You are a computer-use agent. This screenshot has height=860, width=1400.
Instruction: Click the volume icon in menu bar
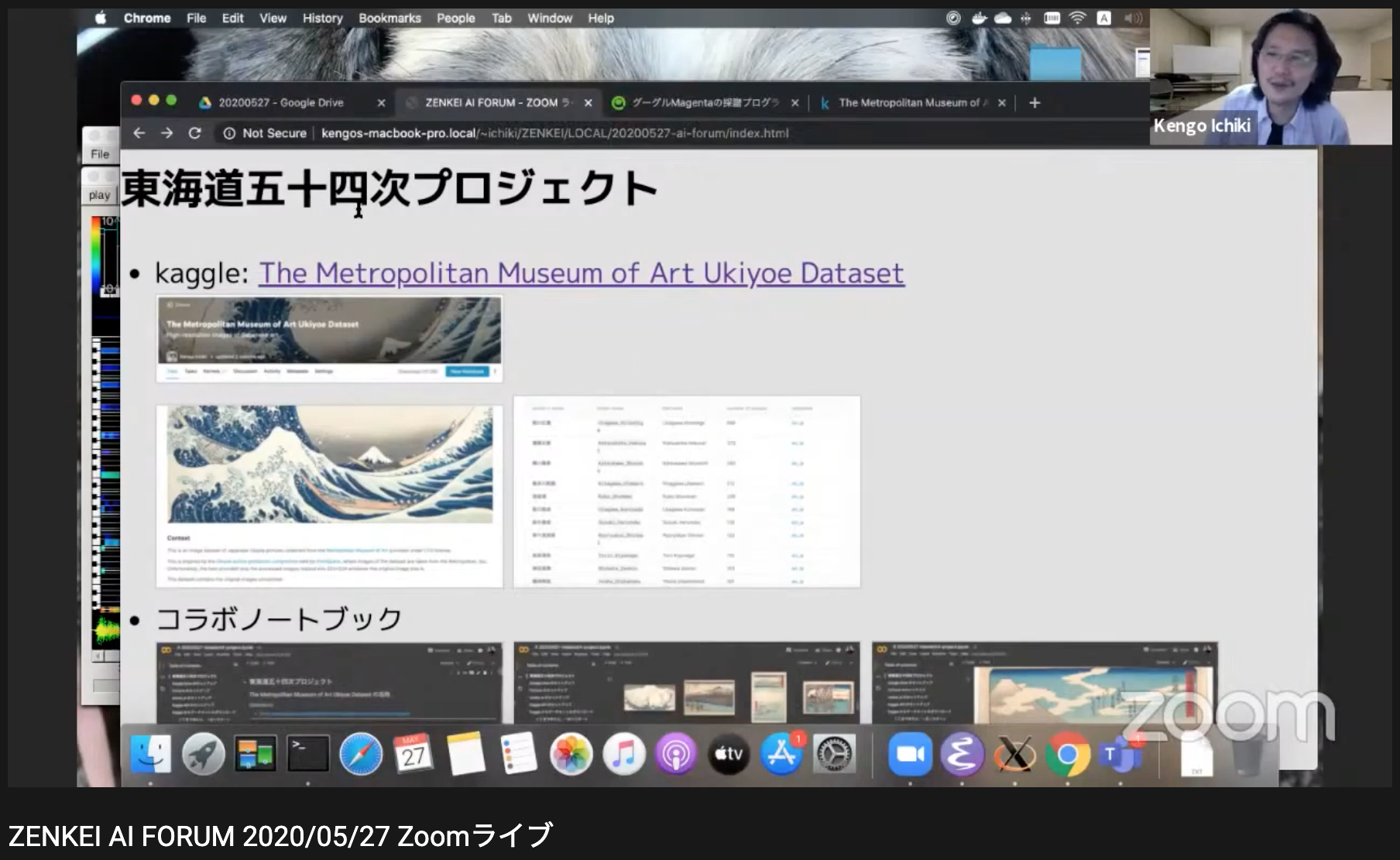(x=1133, y=18)
